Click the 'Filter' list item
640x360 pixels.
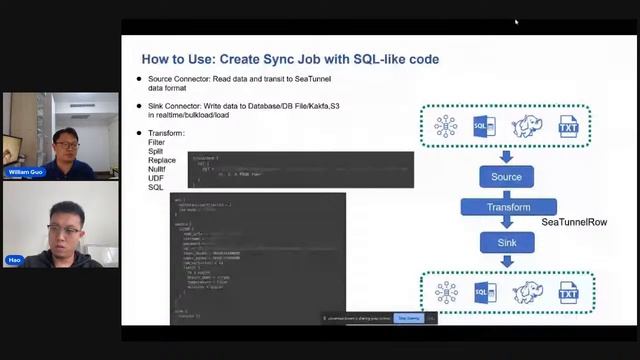click(x=157, y=142)
